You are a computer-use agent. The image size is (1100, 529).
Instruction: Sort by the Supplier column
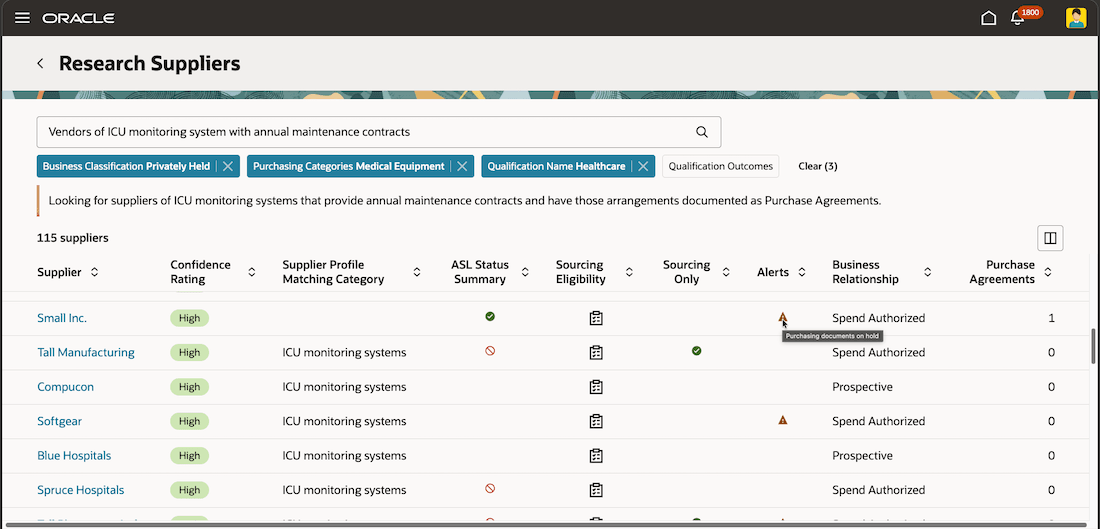click(95, 272)
